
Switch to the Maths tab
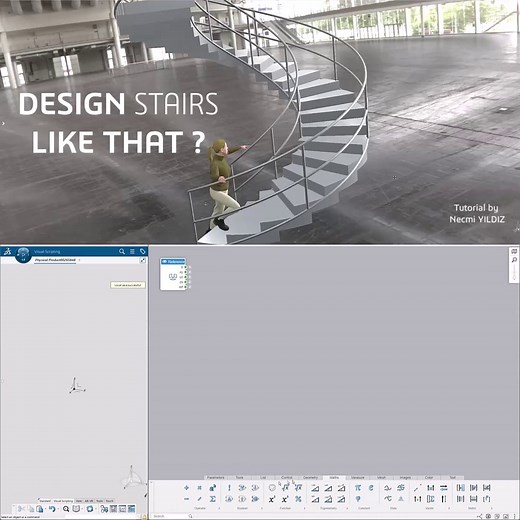tap(334, 478)
